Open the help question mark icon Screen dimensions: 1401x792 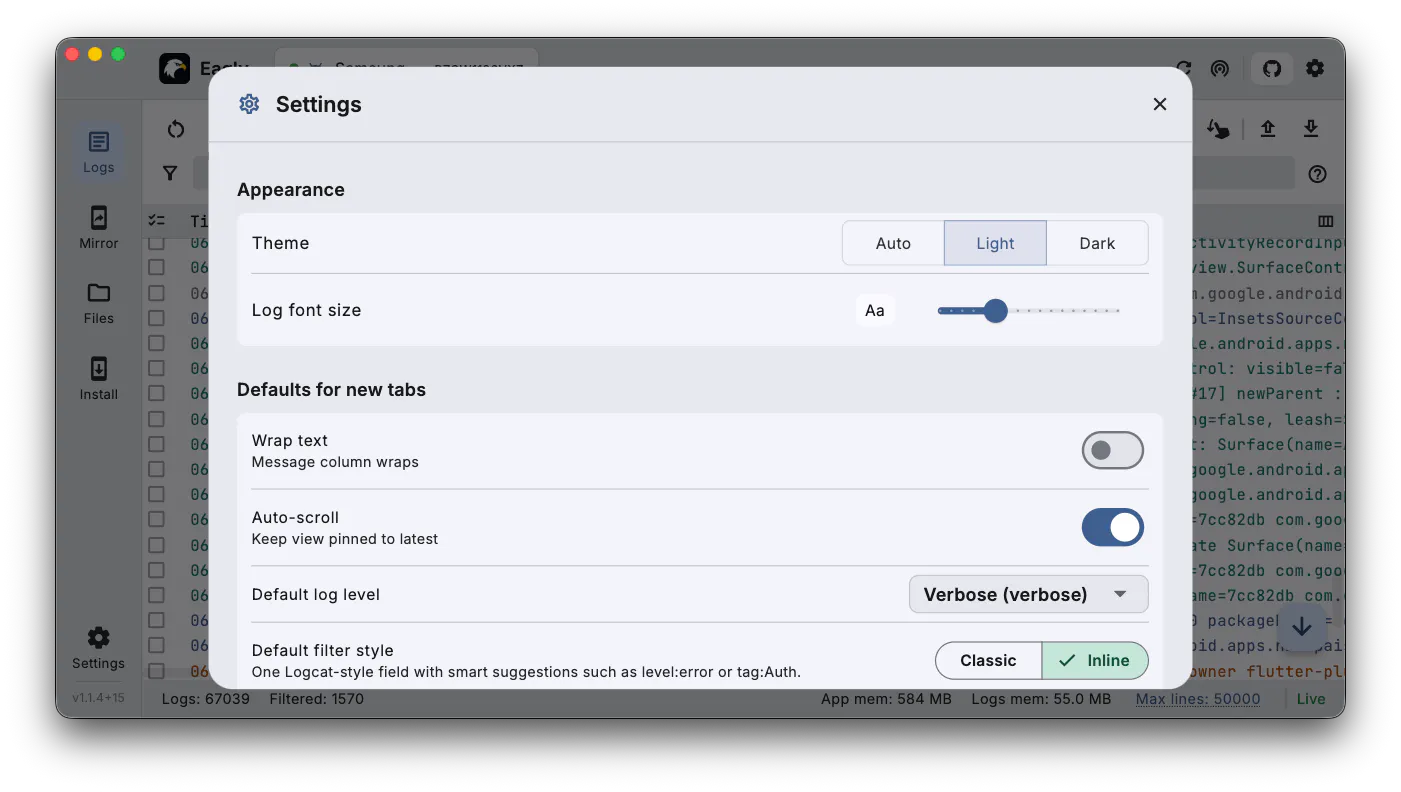click(1318, 174)
